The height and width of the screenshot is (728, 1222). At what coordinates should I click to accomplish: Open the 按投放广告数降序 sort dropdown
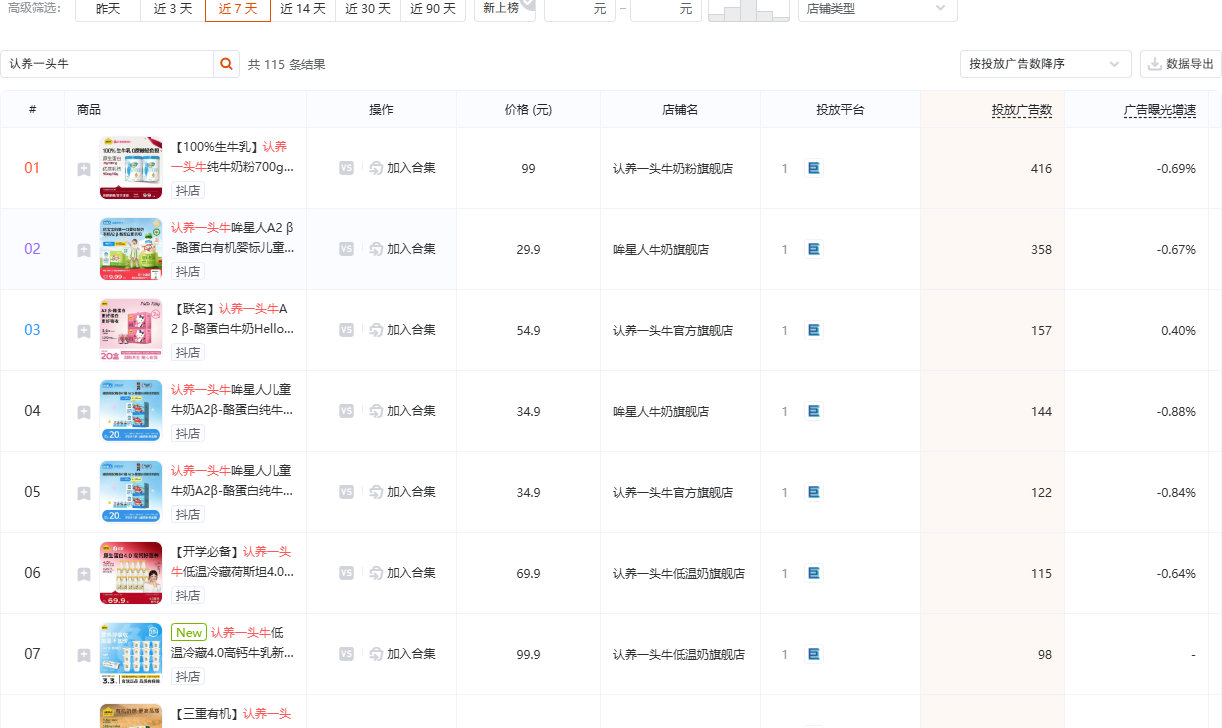click(1045, 64)
